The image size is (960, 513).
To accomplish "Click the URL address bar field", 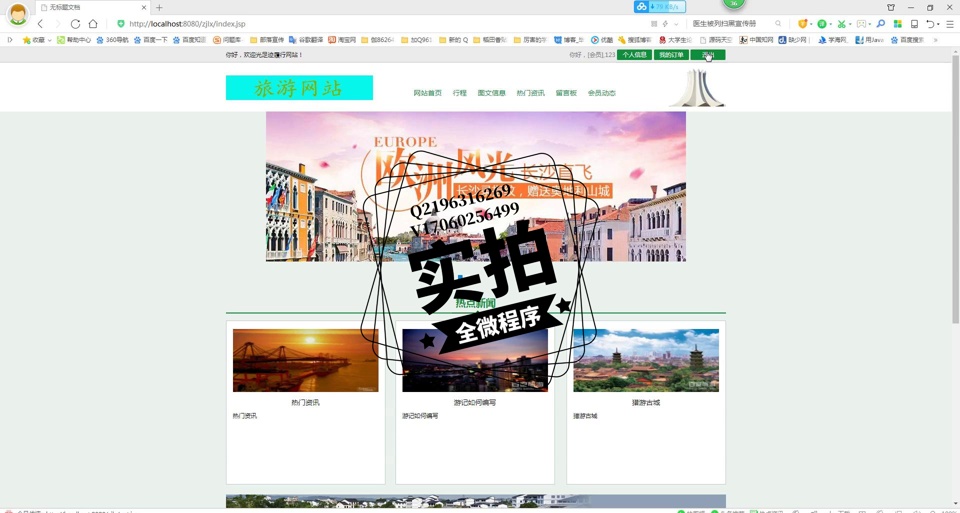I will 380,24.
